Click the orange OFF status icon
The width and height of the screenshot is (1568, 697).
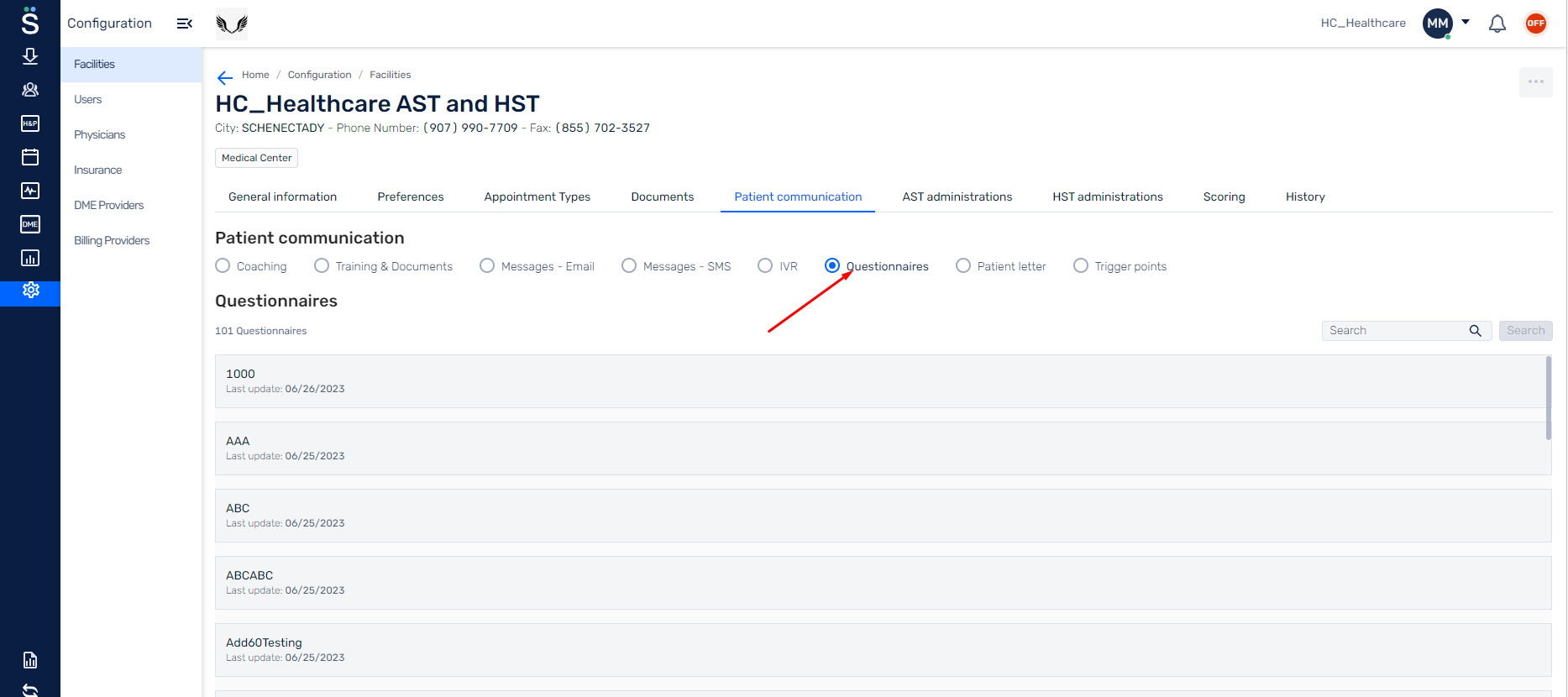(1536, 24)
